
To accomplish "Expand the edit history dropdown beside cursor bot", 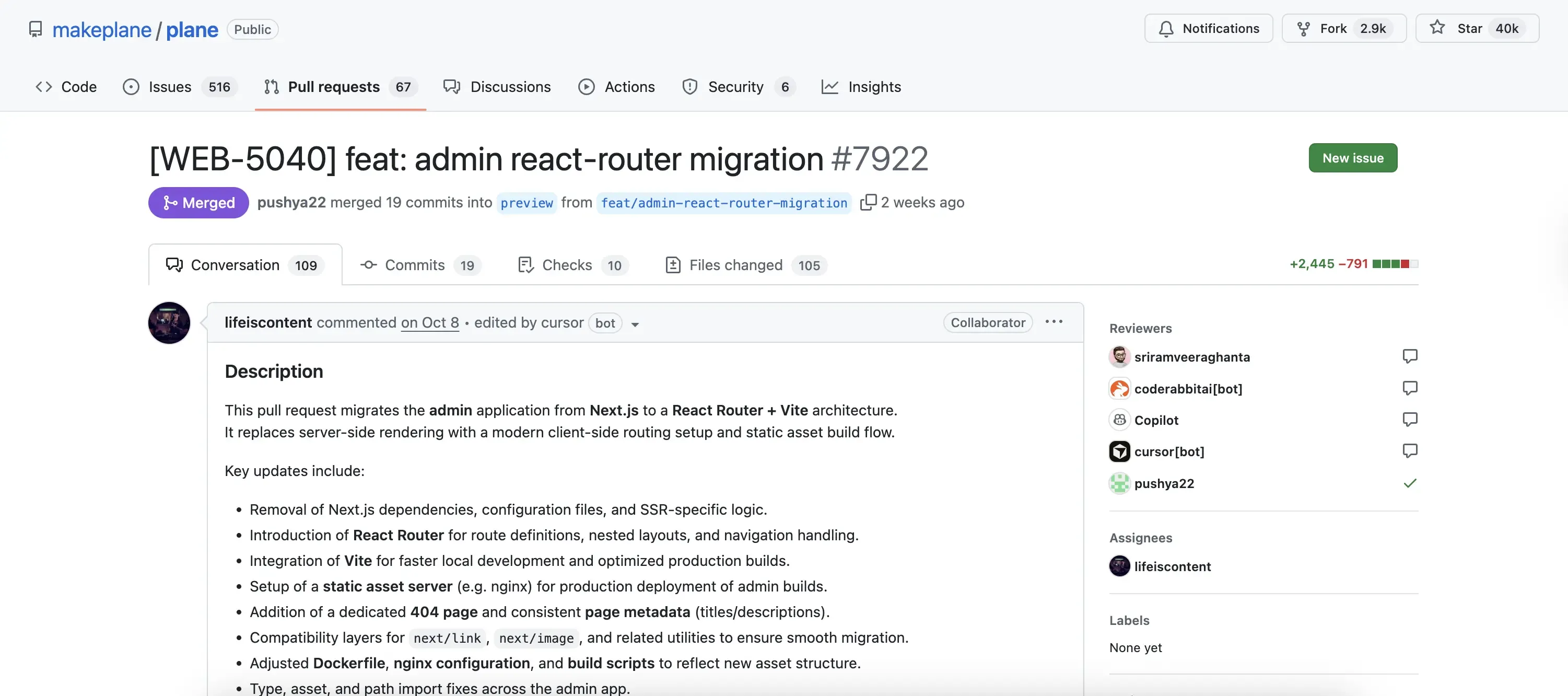I will pos(635,324).
